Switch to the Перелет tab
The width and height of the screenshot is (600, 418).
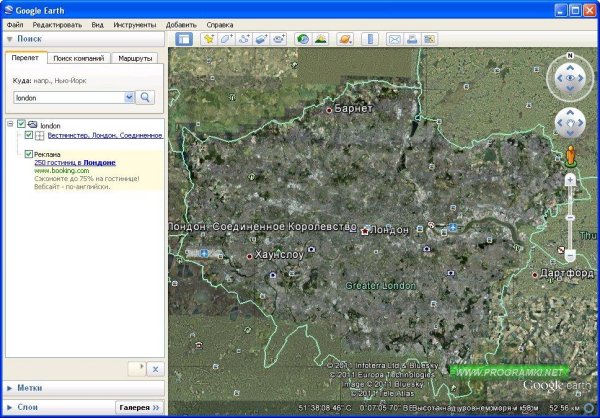click(25, 58)
